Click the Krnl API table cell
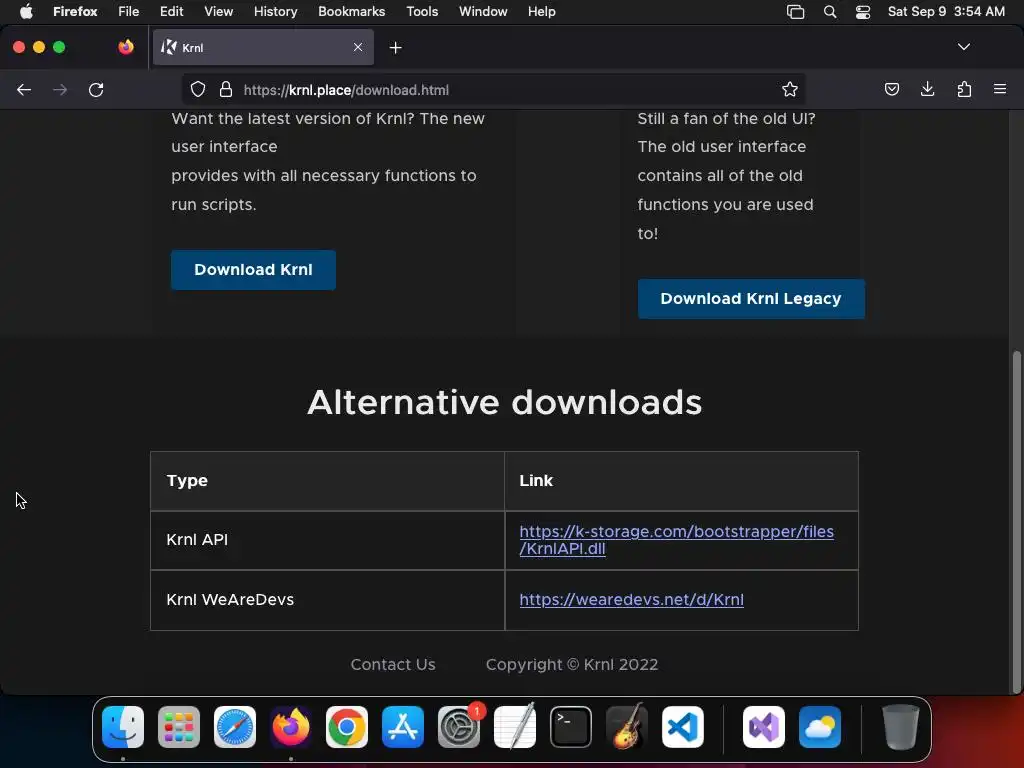Screen dimensions: 1024x768 [x=327, y=540]
